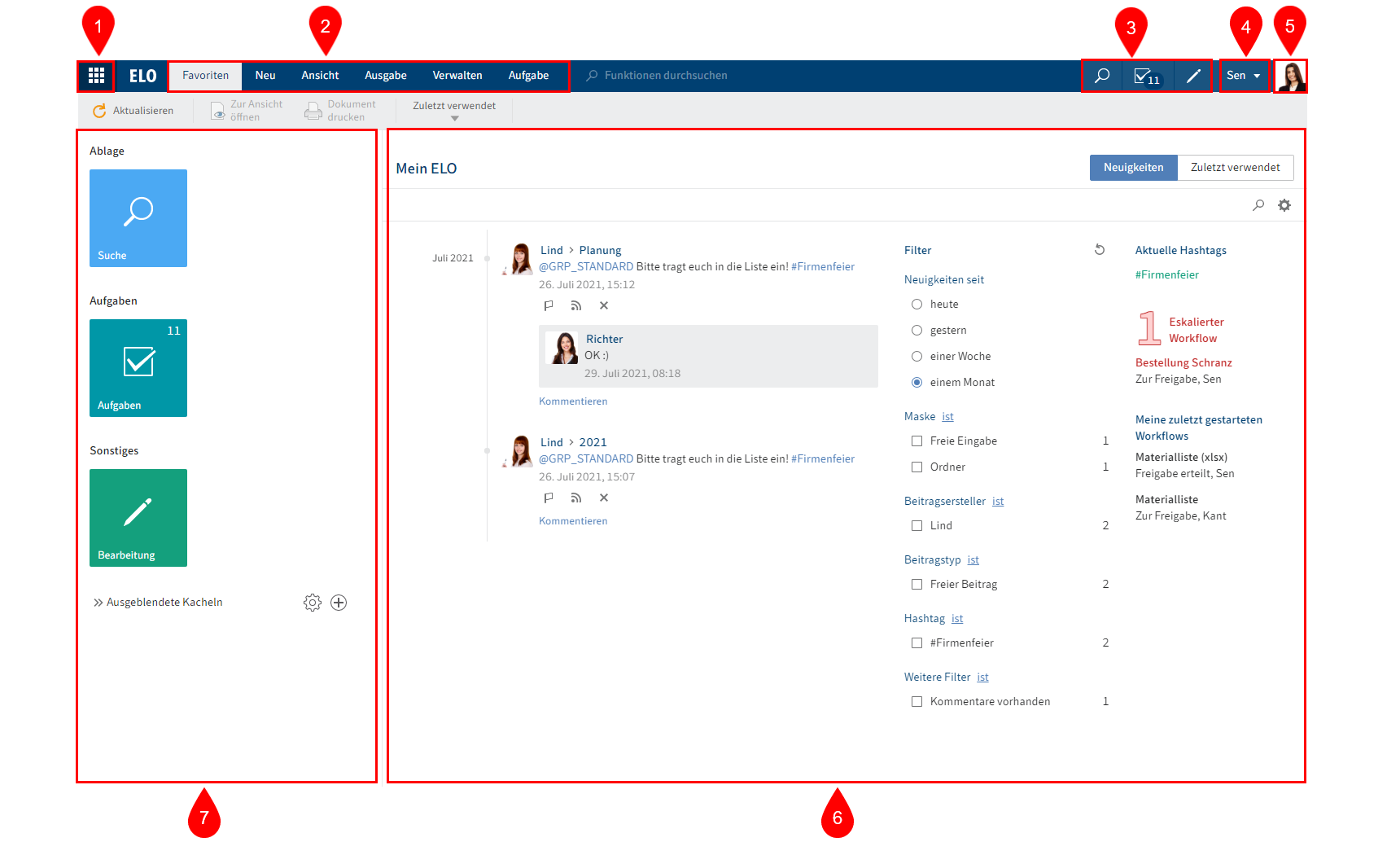Open the Ansicht ribbon tab
The width and height of the screenshot is (1400, 864).
click(320, 76)
